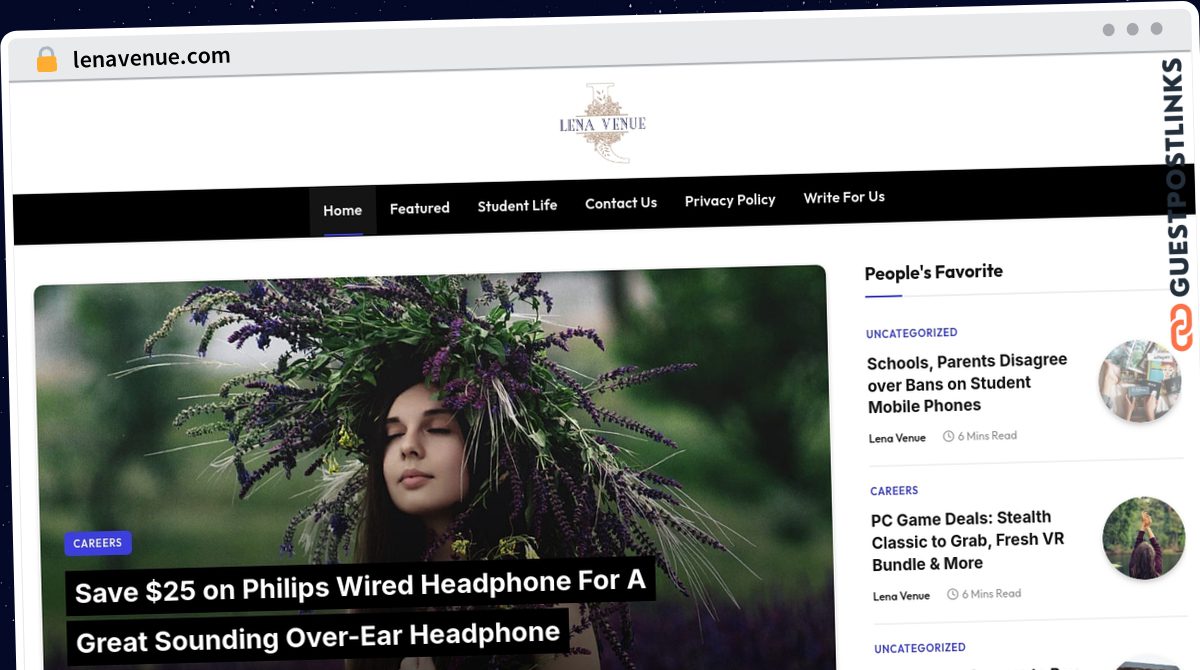1200x670 pixels.
Task: Open the Lena Venue site logo
Action: [x=602, y=124]
